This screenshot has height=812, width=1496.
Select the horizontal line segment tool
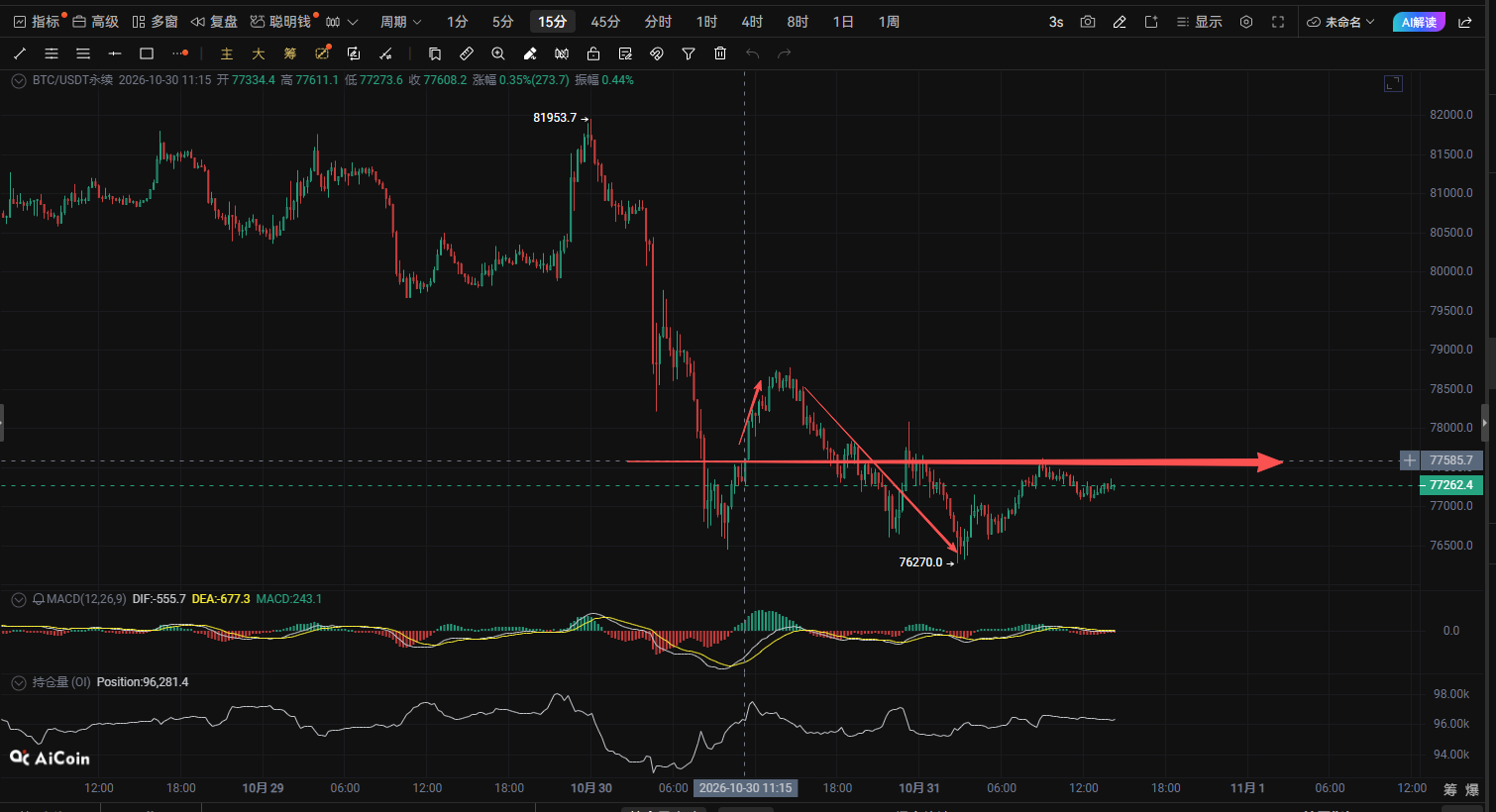pyautogui.click(x=115, y=53)
